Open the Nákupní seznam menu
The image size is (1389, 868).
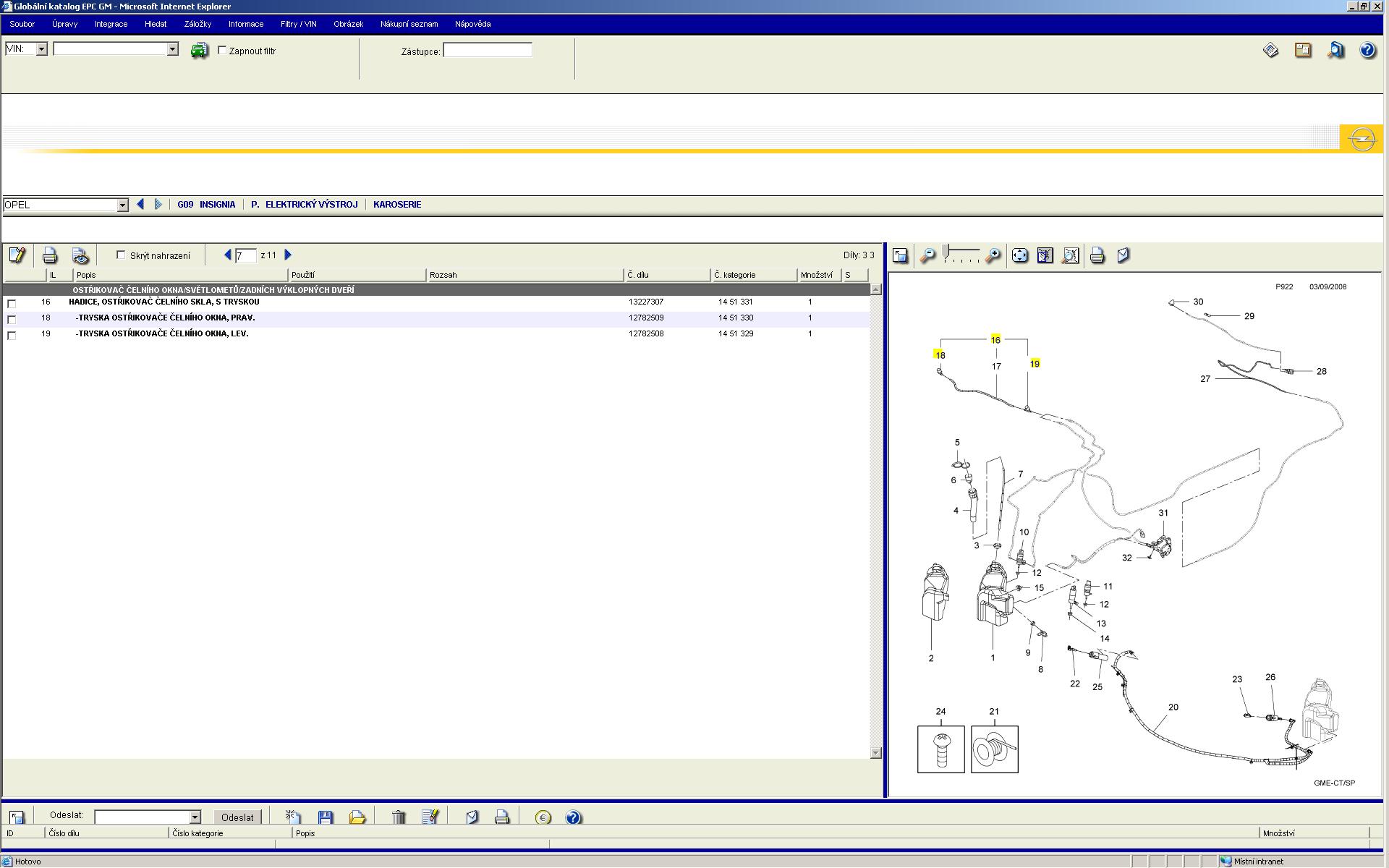409,24
